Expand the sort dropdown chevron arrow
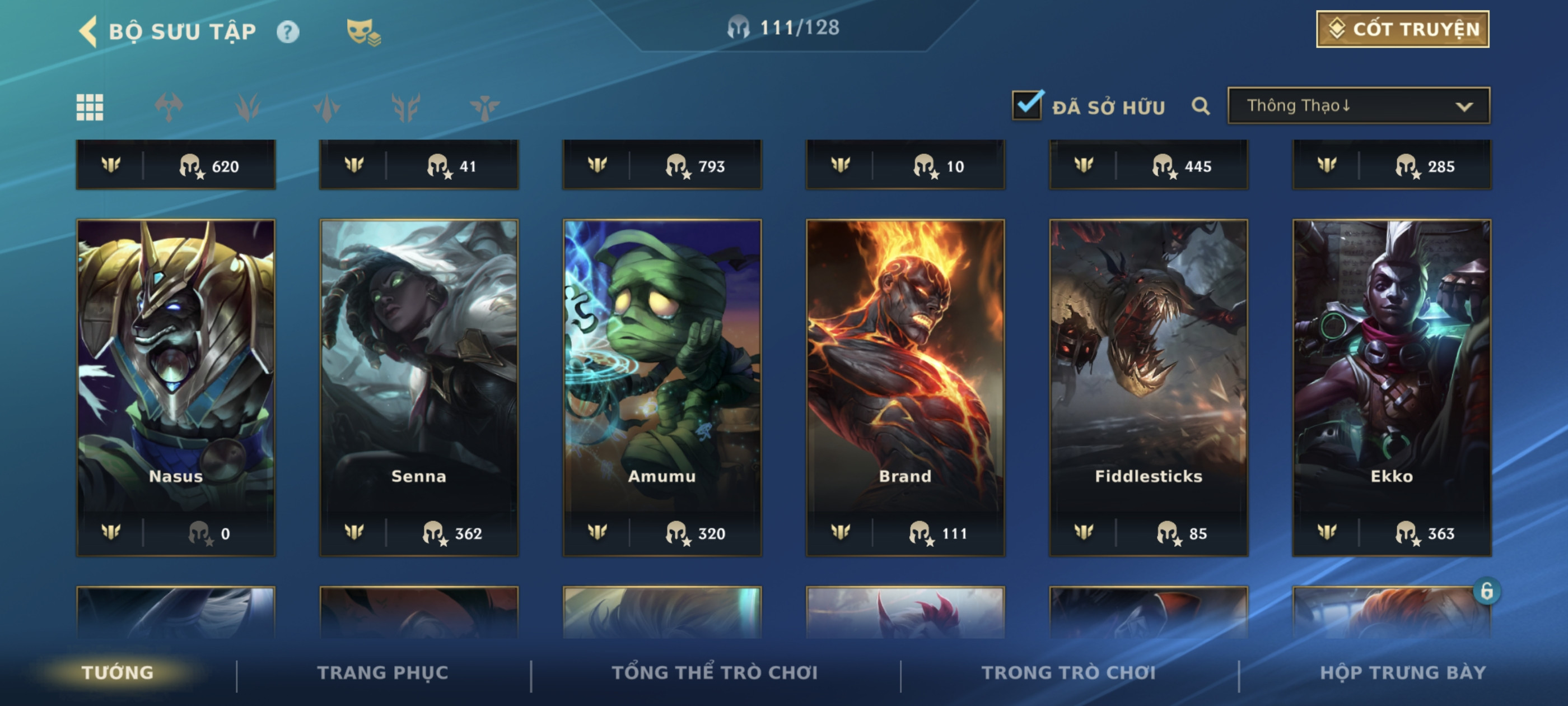Screen dimensions: 1568x706 pyautogui.click(x=1464, y=106)
